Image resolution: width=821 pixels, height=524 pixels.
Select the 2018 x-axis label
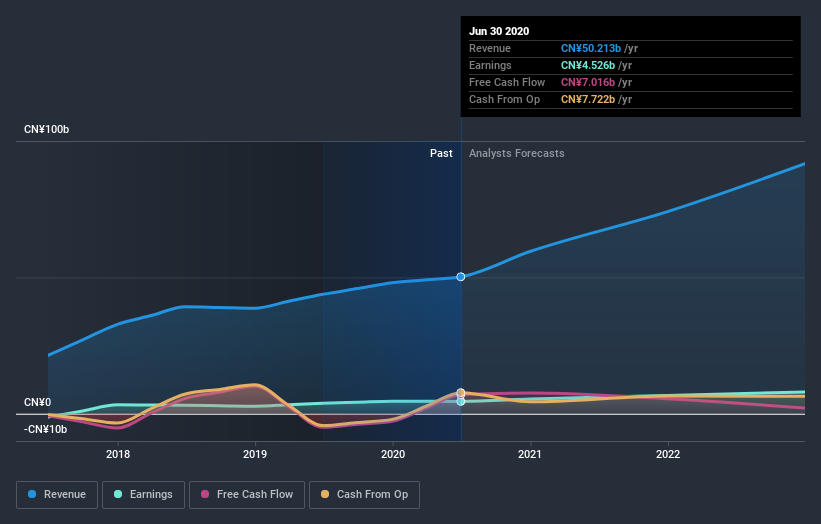click(x=118, y=454)
